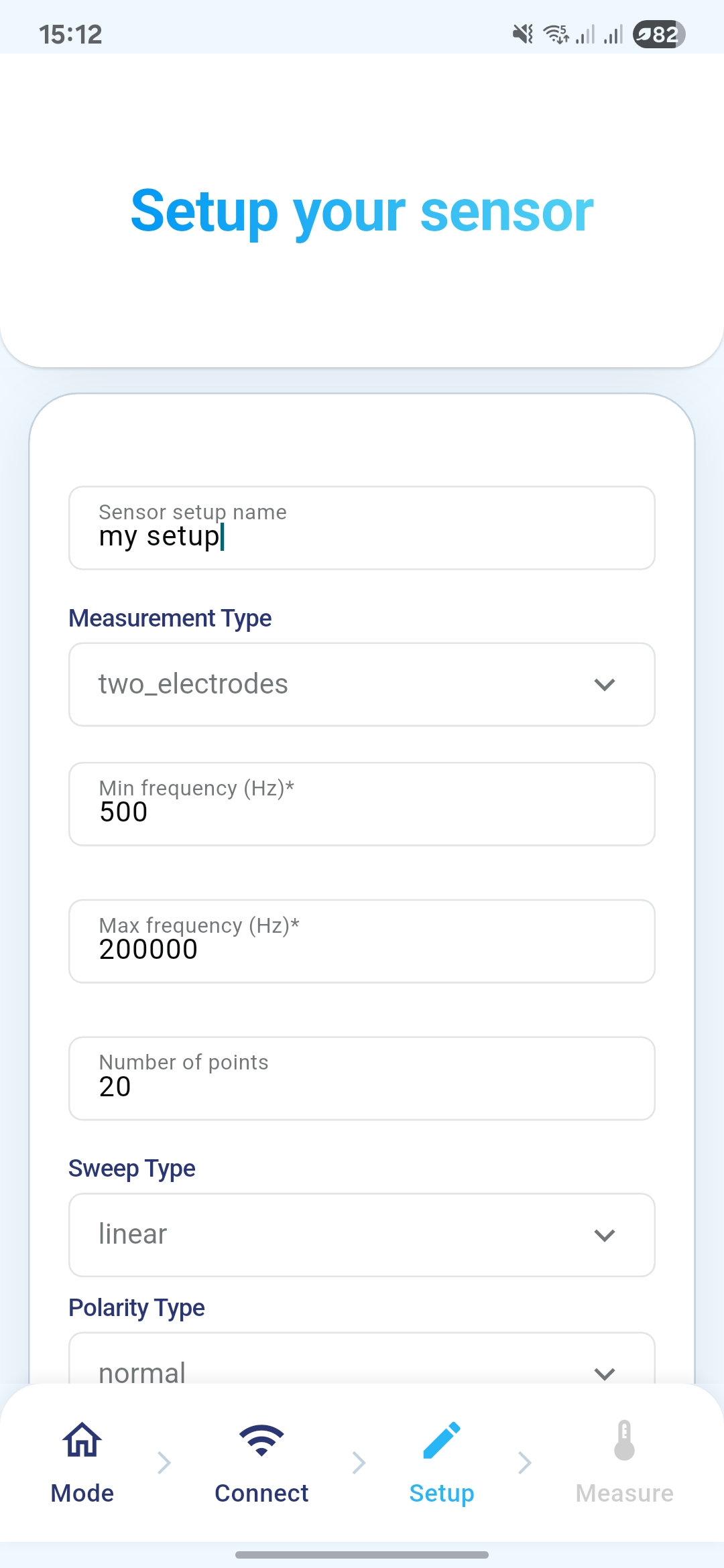Image resolution: width=724 pixels, height=1568 pixels.
Task: Tap the Measure thermometer icon
Action: tap(624, 1439)
